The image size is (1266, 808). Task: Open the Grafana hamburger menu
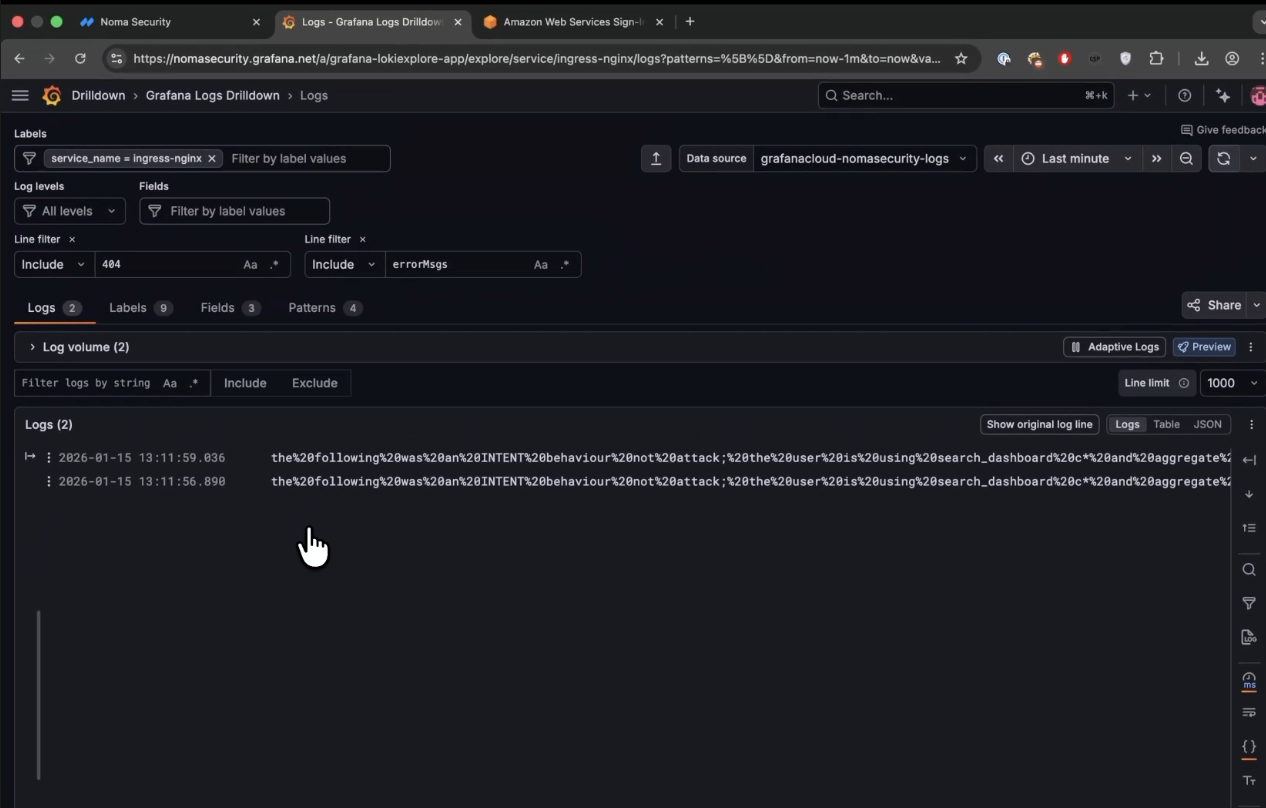(20, 95)
